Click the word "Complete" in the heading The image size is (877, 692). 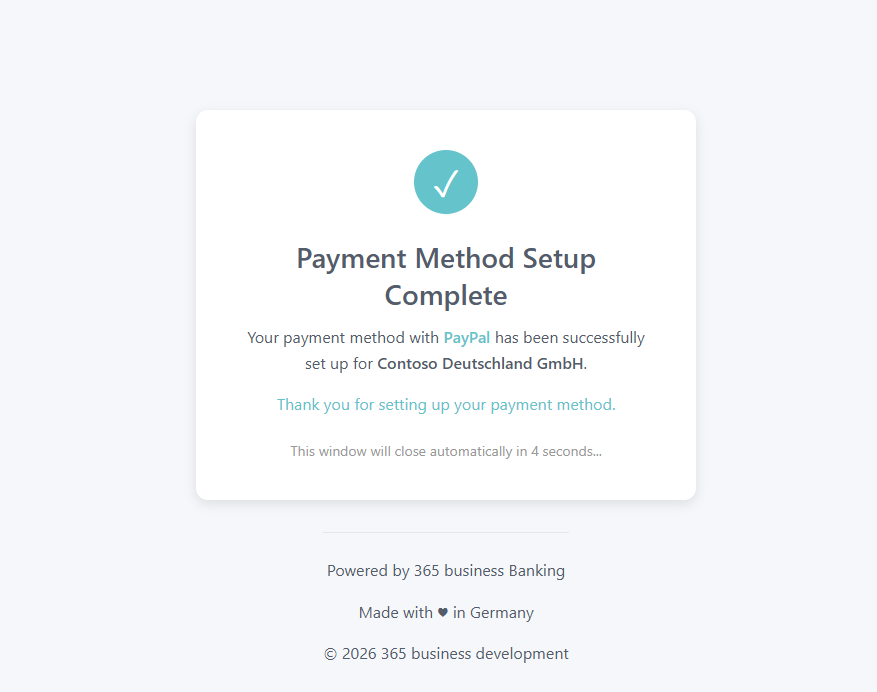tap(446, 296)
